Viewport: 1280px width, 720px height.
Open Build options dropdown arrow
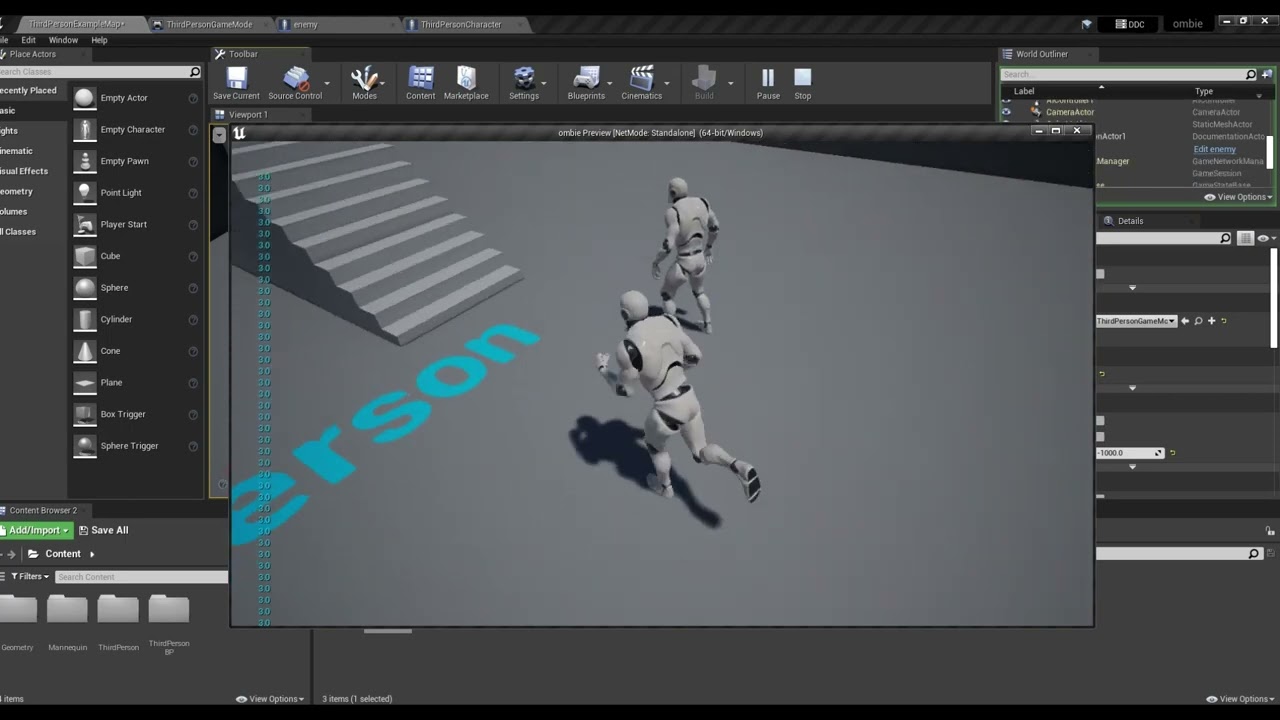(730, 84)
